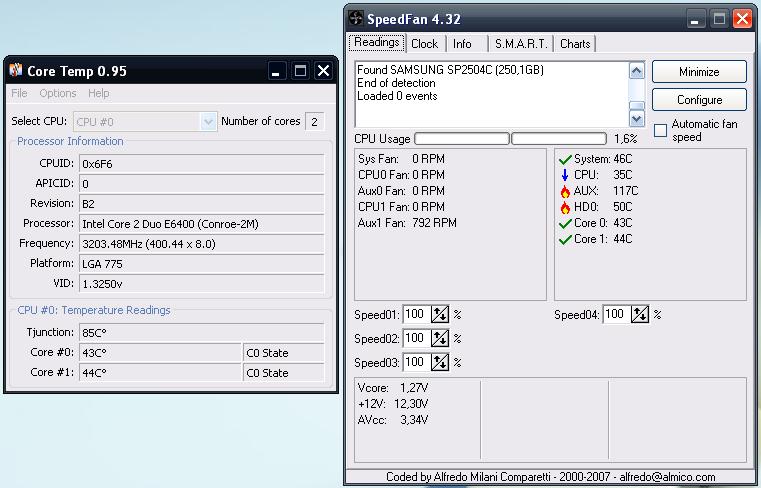Click the Core Temp title bar icon
Screen dimensions: 761x488
pyautogui.click(x=16, y=70)
